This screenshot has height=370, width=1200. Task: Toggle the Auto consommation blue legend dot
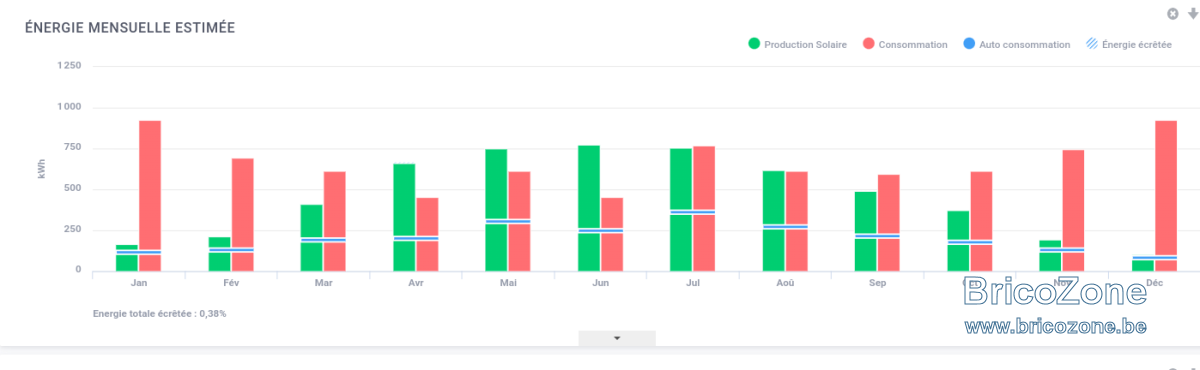969,44
